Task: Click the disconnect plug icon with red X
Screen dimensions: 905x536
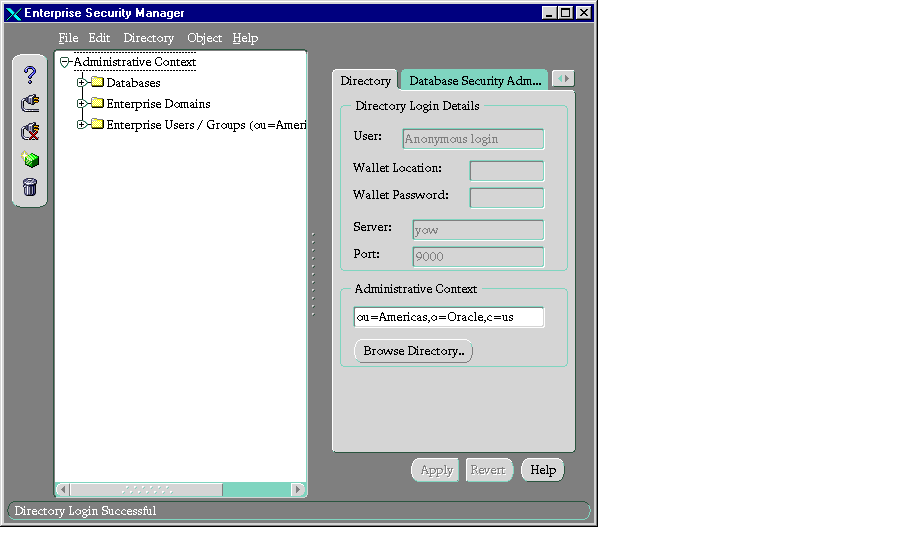Action: click(30, 131)
